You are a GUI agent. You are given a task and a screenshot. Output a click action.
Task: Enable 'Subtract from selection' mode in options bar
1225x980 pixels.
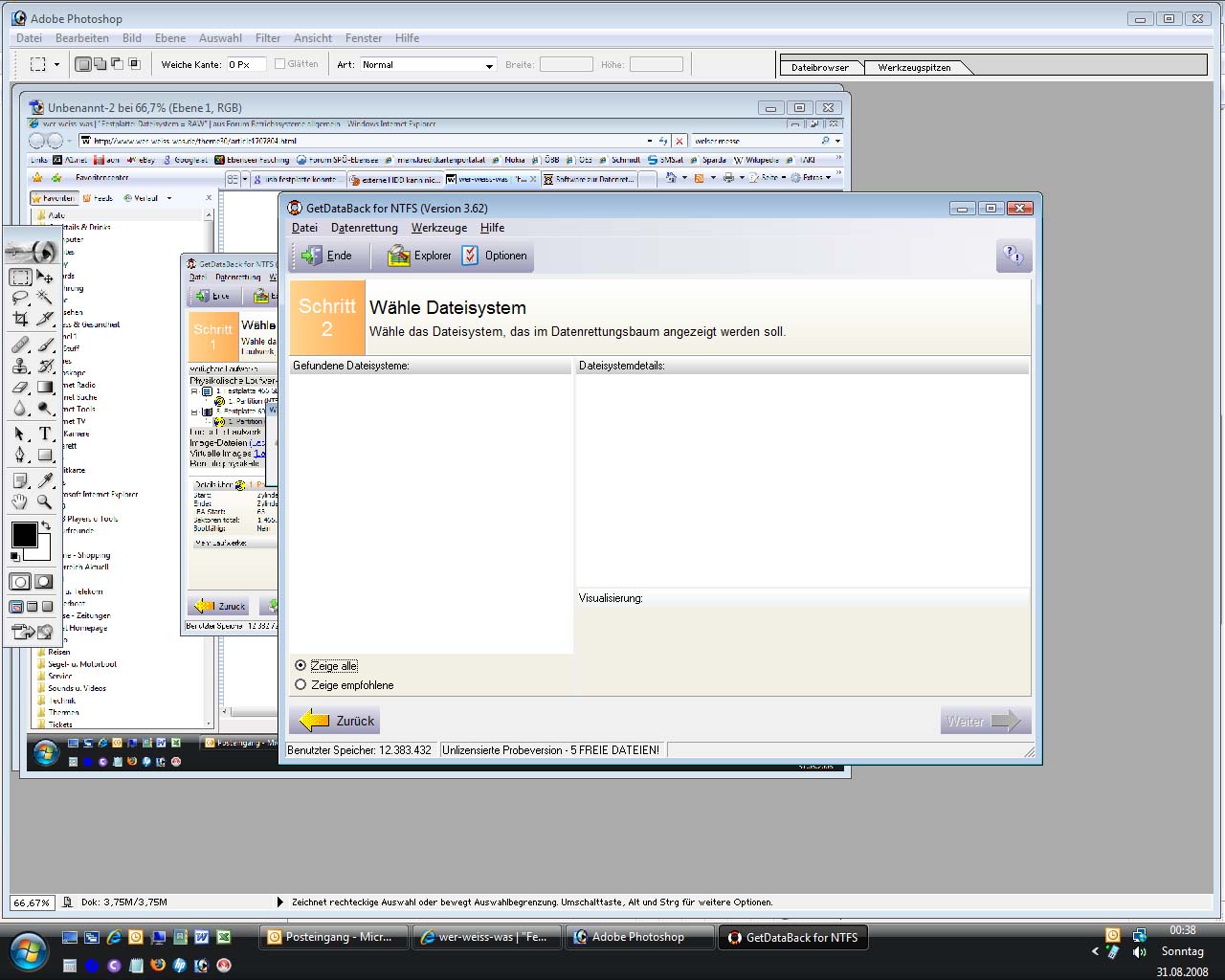point(117,64)
